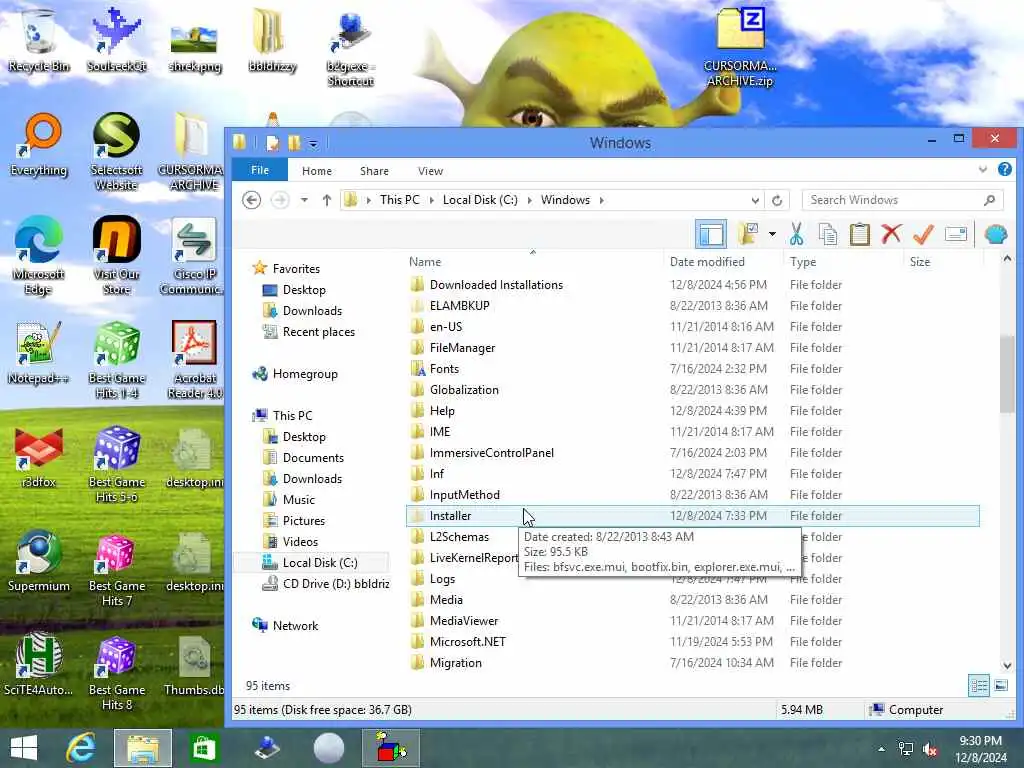Go forward with the Forward arrow
Viewport: 1024px width, 768px height.
(x=280, y=200)
